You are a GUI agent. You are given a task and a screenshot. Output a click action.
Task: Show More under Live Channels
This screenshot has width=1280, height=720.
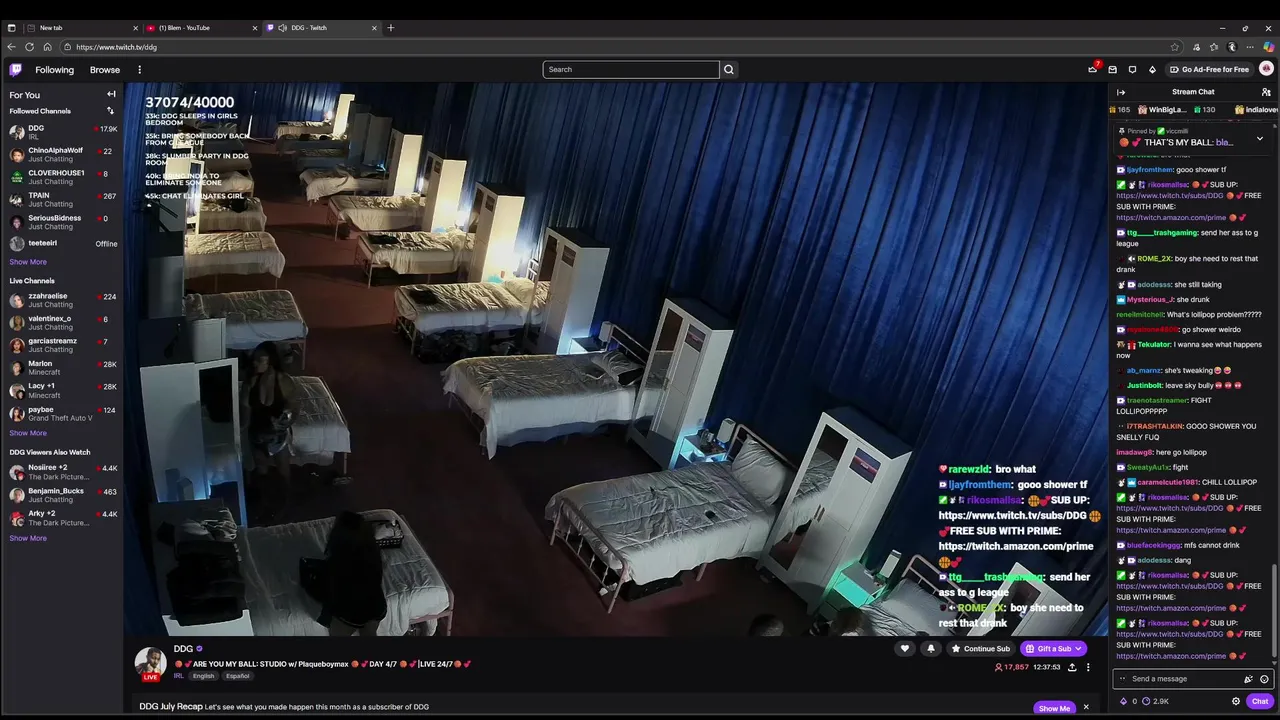(x=28, y=433)
